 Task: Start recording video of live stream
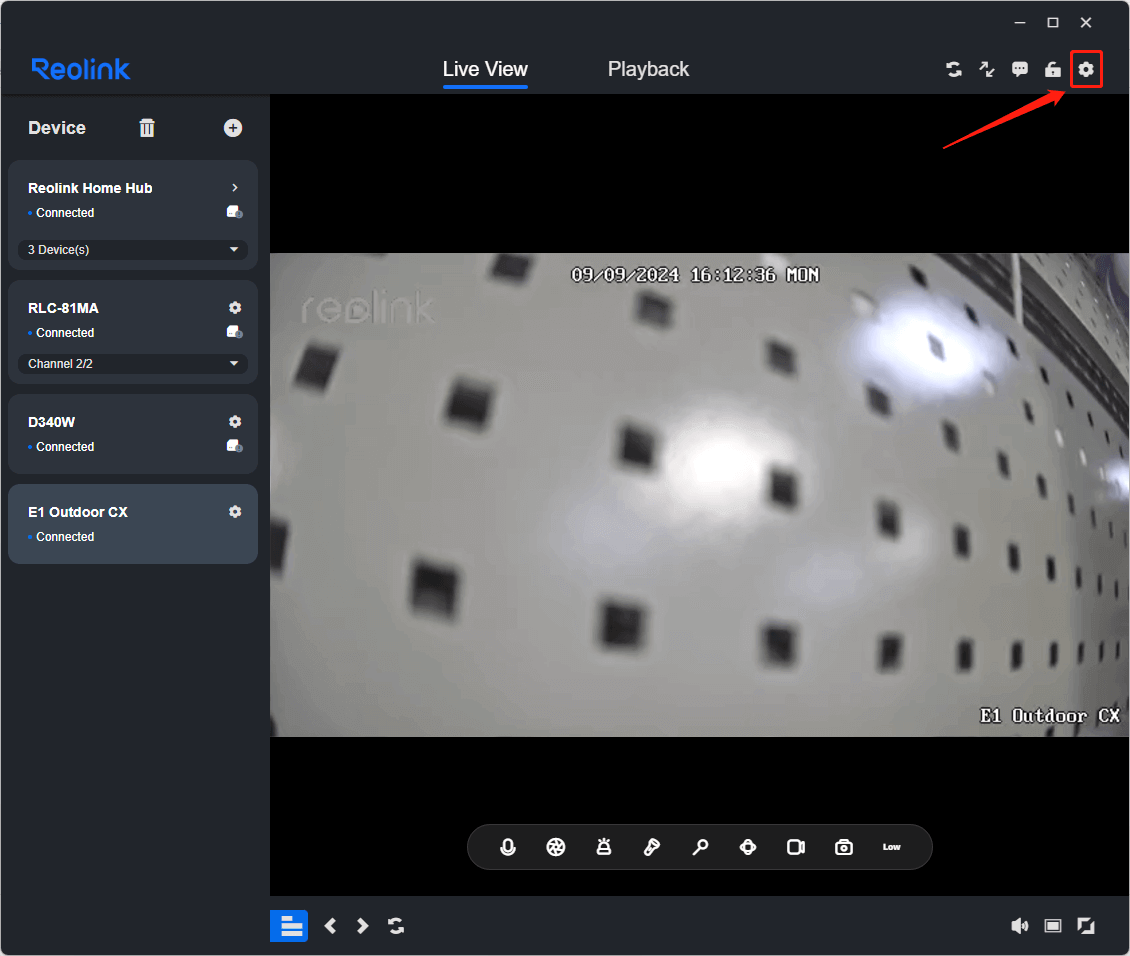[796, 847]
